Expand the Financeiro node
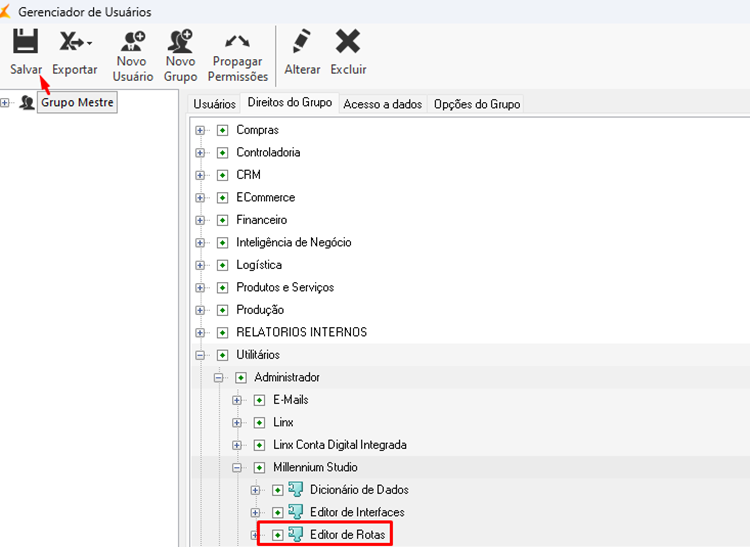750x547 pixels. pyautogui.click(x=200, y=220)
